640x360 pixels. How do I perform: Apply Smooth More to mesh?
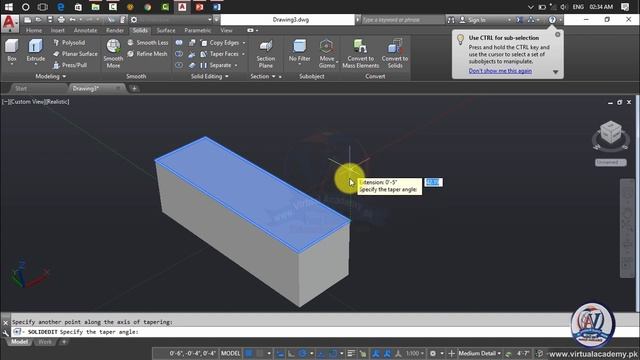tap(113, 53)
